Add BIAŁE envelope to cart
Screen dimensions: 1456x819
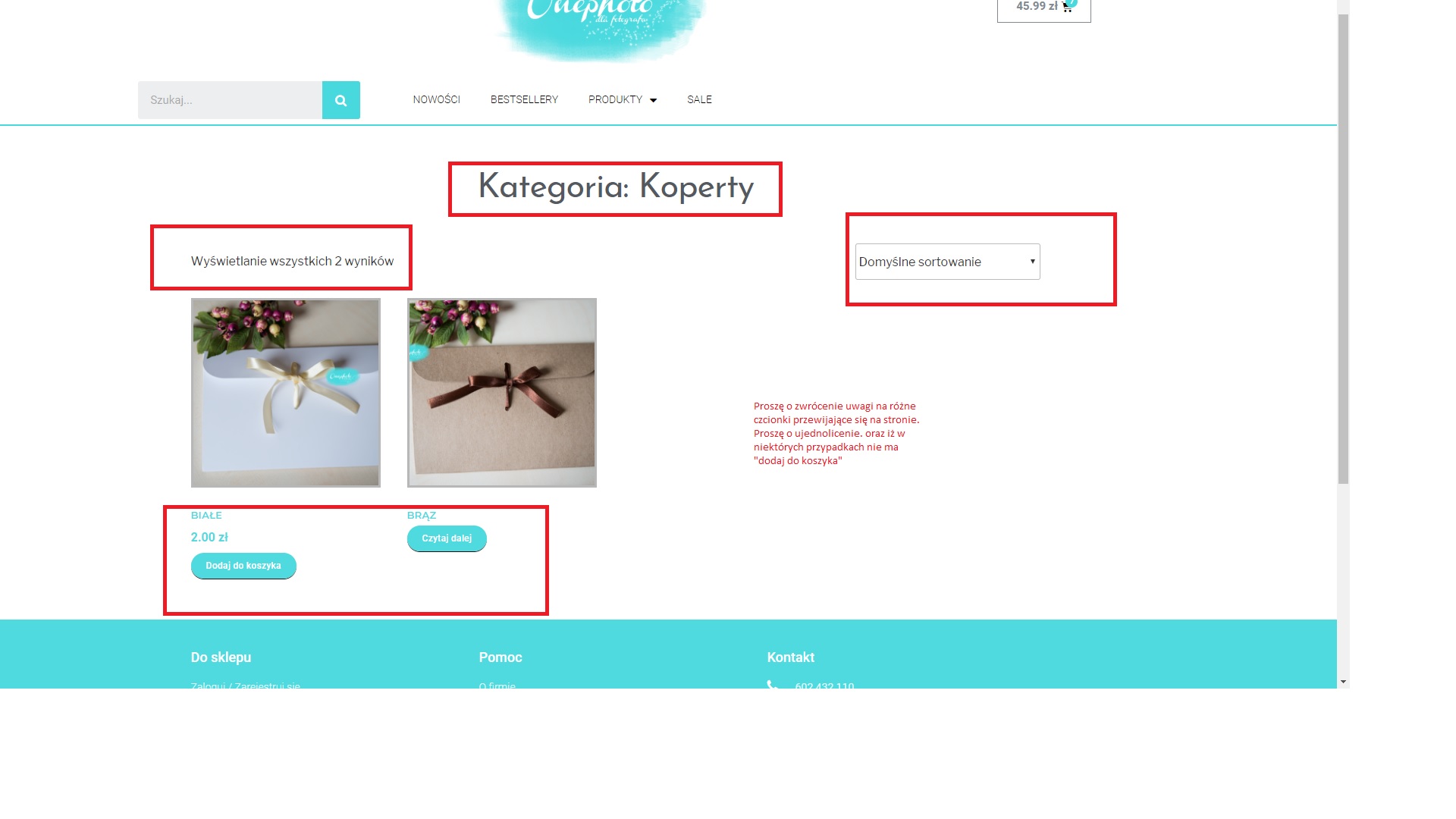(243, 566)
